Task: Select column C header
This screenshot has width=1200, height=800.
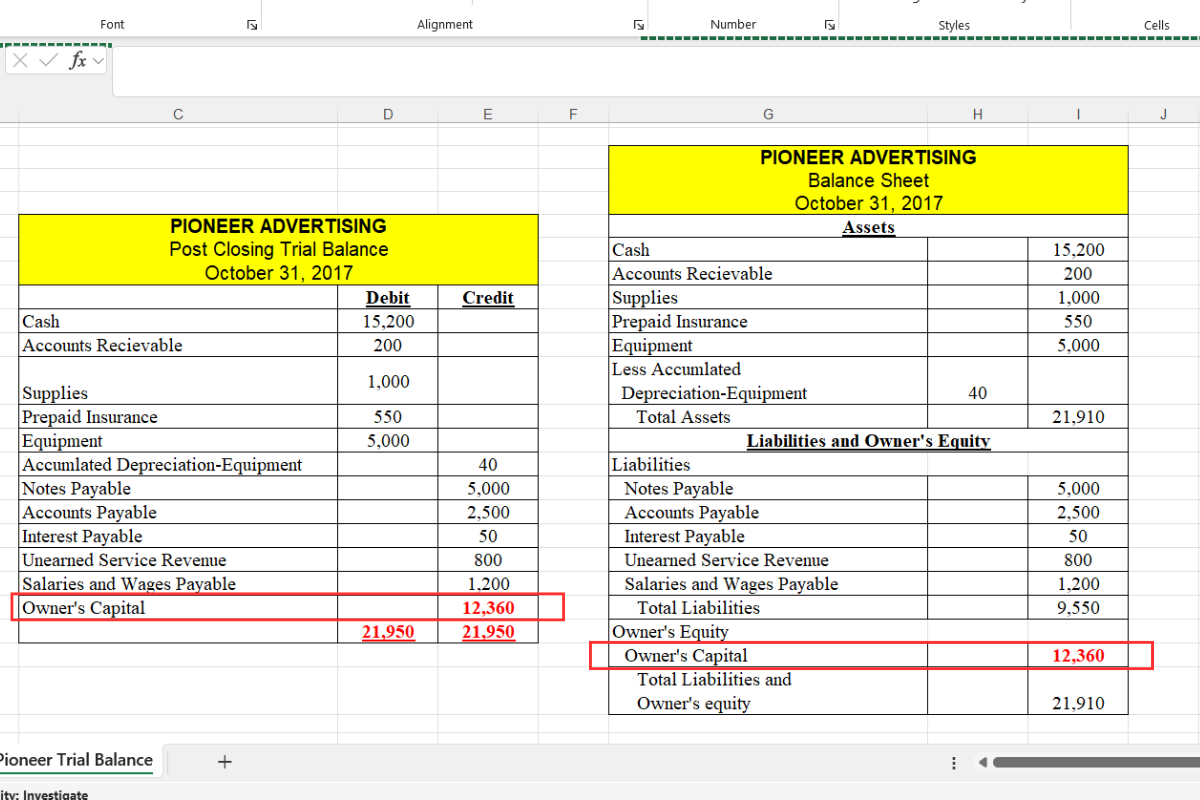Action: coord(178,114)
